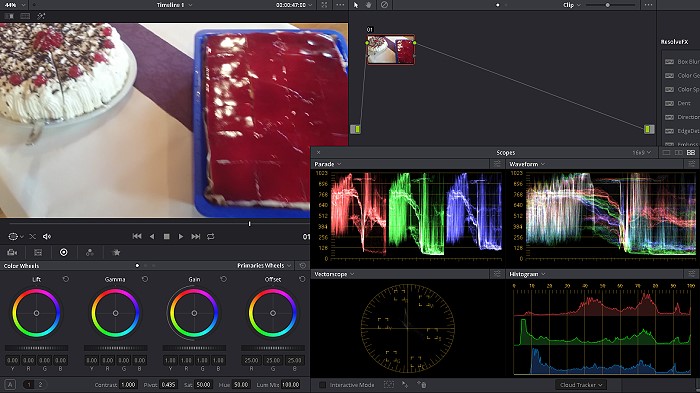700x393 pixels.
Task: Select single scope layout view
Action: (667, 153)
